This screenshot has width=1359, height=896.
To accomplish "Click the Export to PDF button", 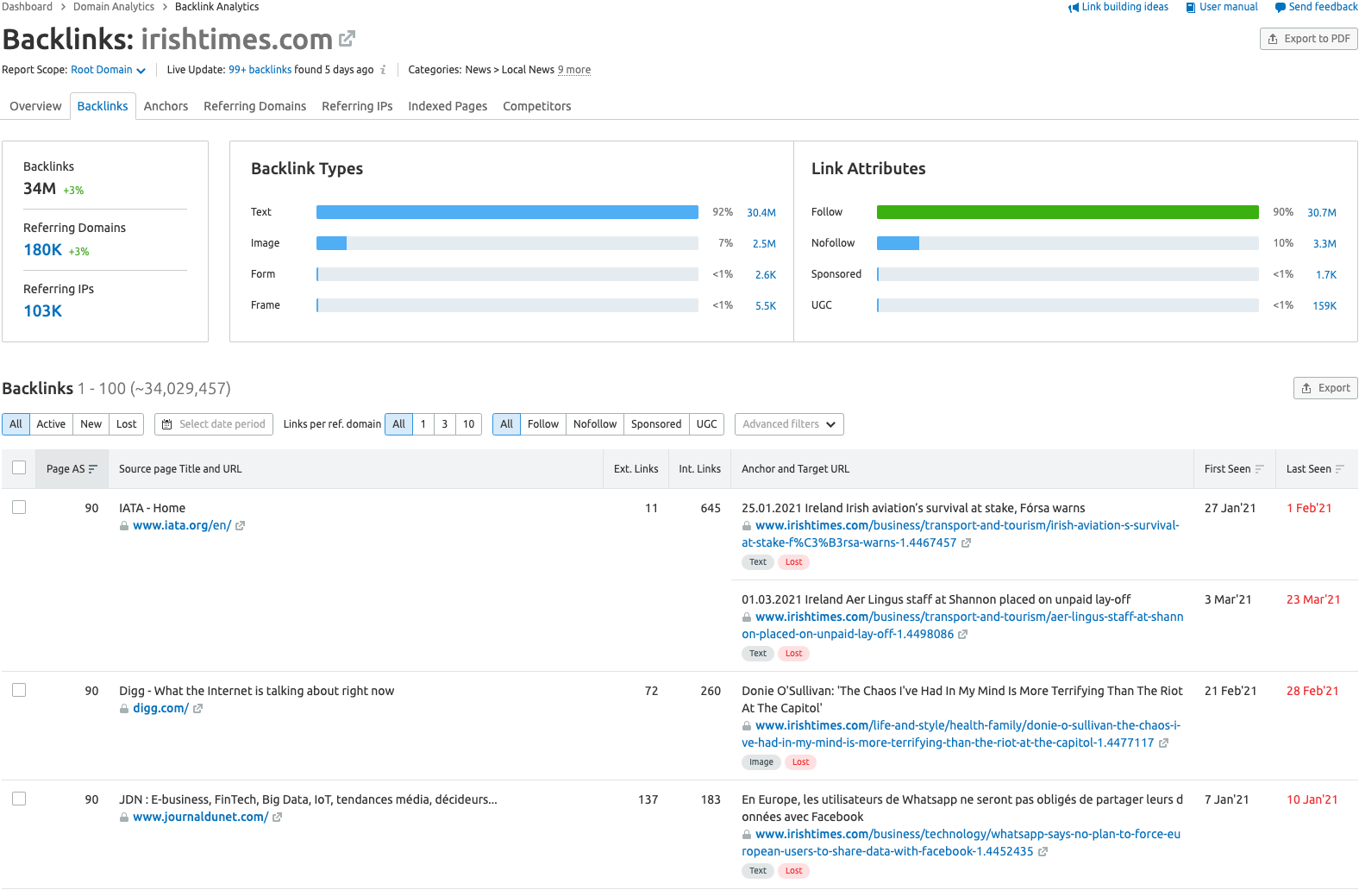I will (x=1308, y=39).
